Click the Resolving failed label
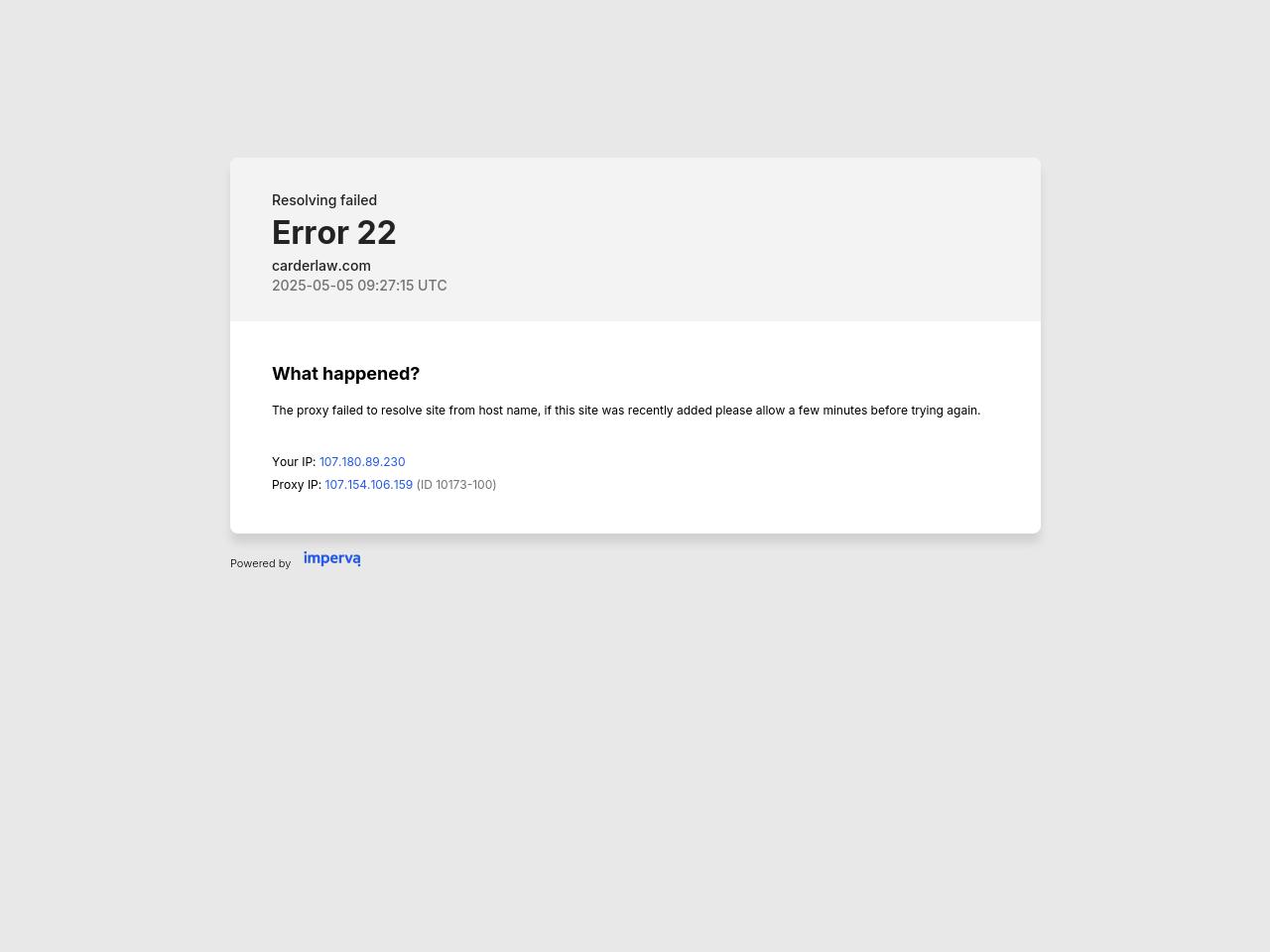The height and width of the screenshot is (952, 1270). pyautogui.click(x=324, y=200)
